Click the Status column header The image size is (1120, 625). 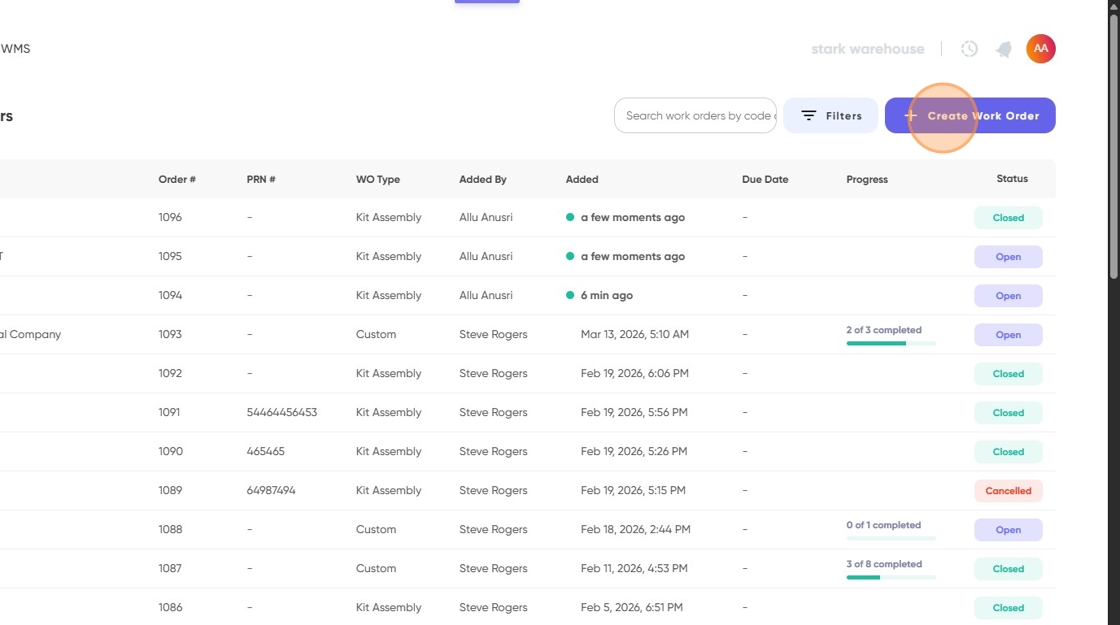coord(1012,179)
